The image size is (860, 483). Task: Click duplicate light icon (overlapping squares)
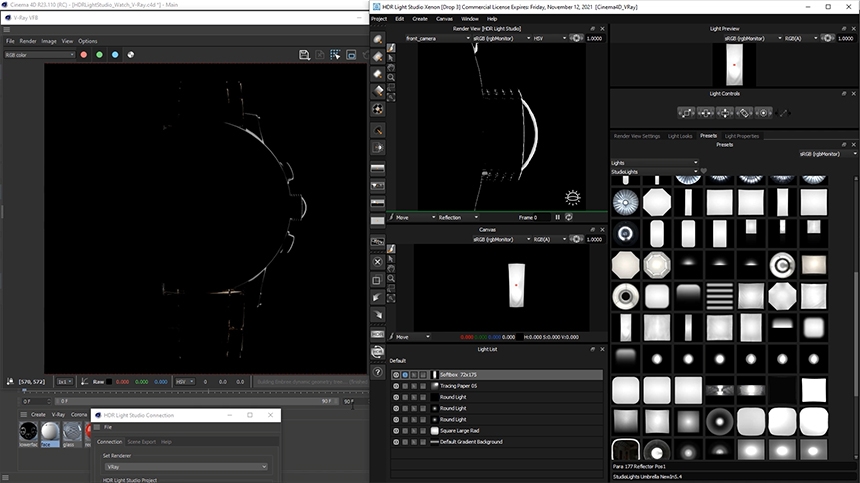pyautogui.click(x=377, y=280)
